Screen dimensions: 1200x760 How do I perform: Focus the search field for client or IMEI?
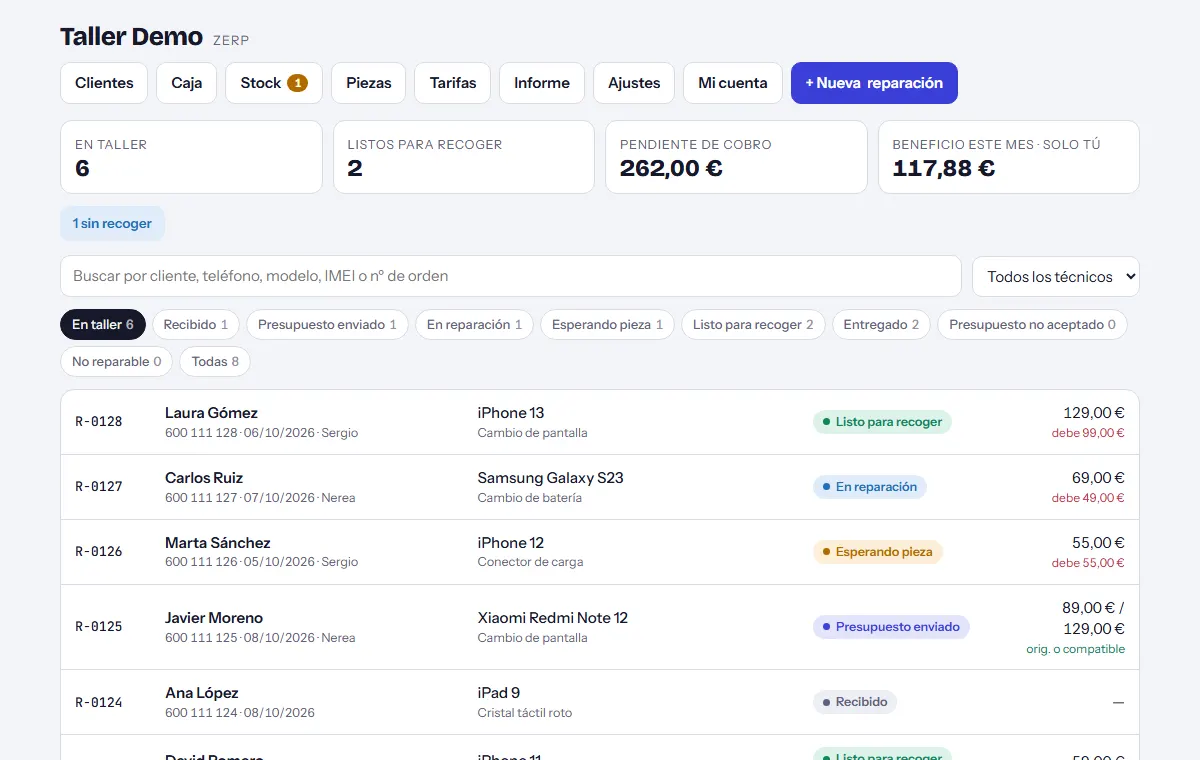tap(511, 276)
